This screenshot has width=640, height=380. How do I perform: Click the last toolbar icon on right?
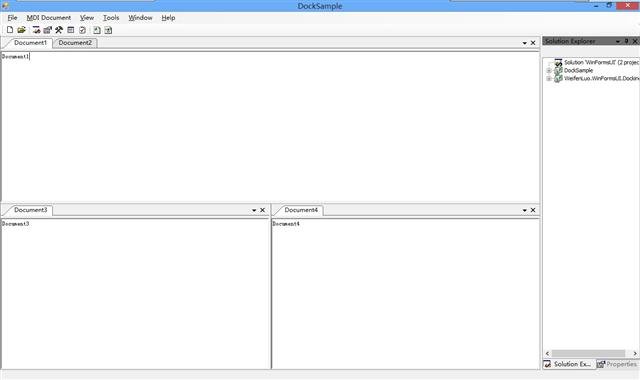click(x=108, y=30)
